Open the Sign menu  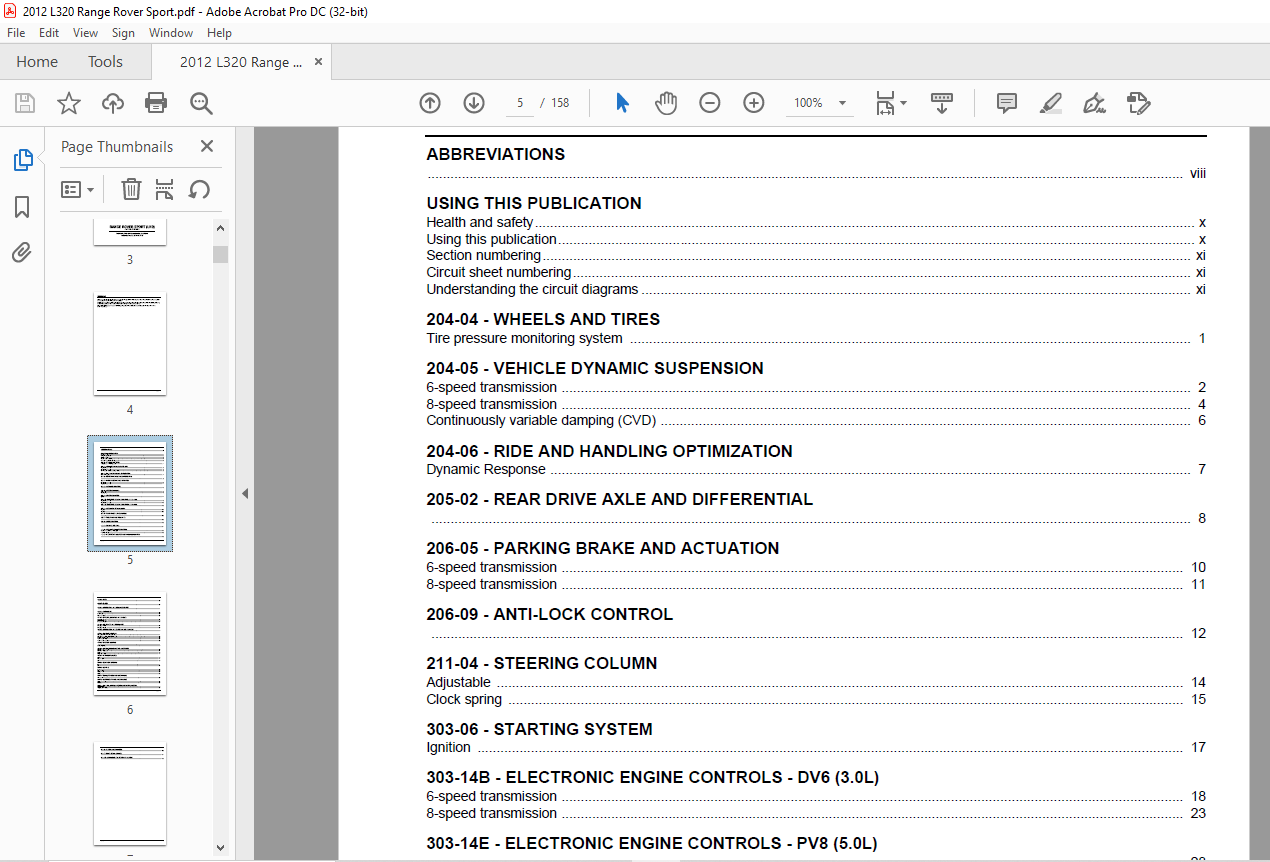coord(123,33)
